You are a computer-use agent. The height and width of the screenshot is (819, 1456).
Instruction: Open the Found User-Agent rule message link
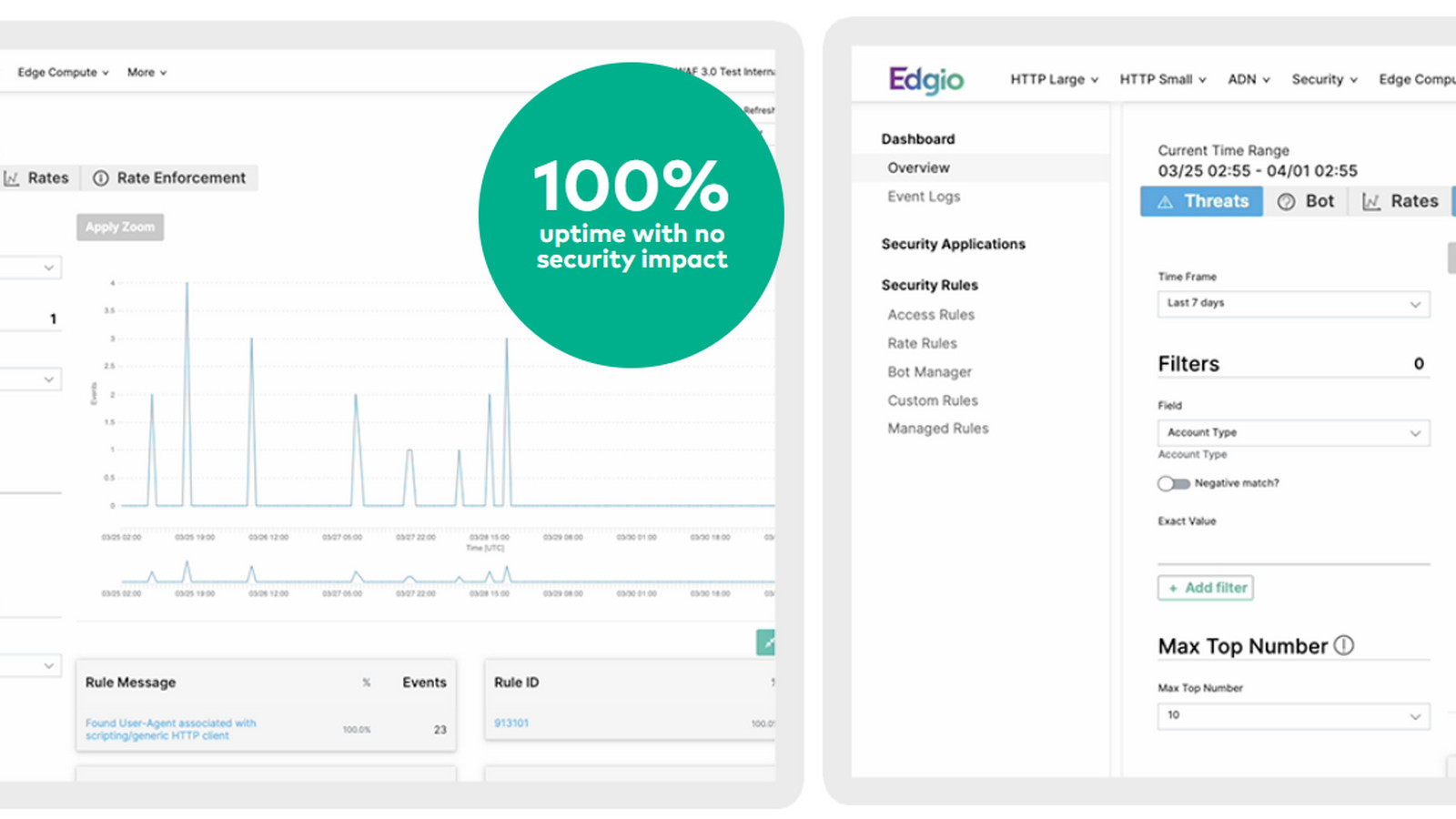point(171,729)
